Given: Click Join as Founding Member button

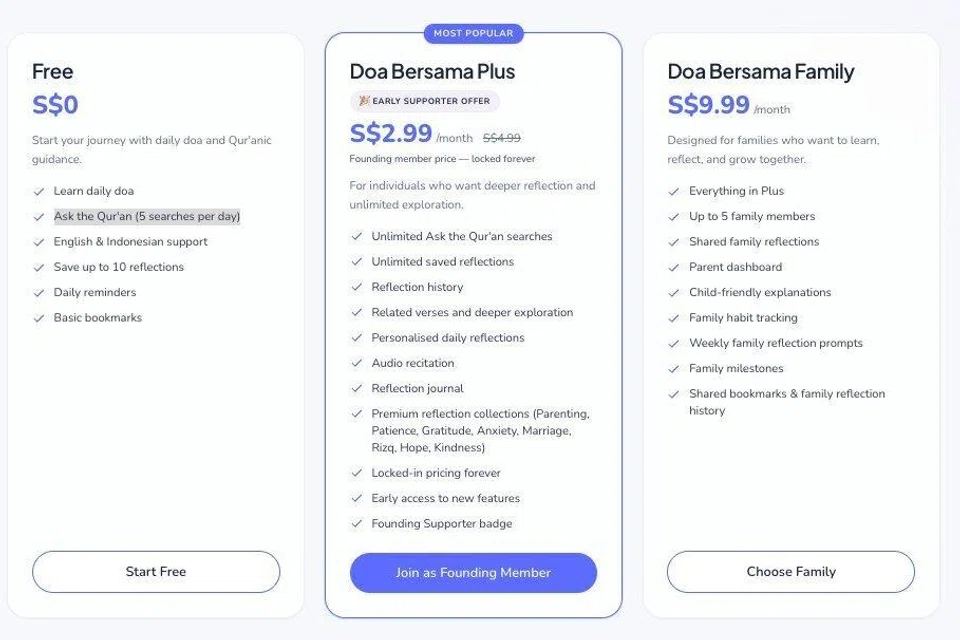Looking at the screenshot, I should point(473,573).
